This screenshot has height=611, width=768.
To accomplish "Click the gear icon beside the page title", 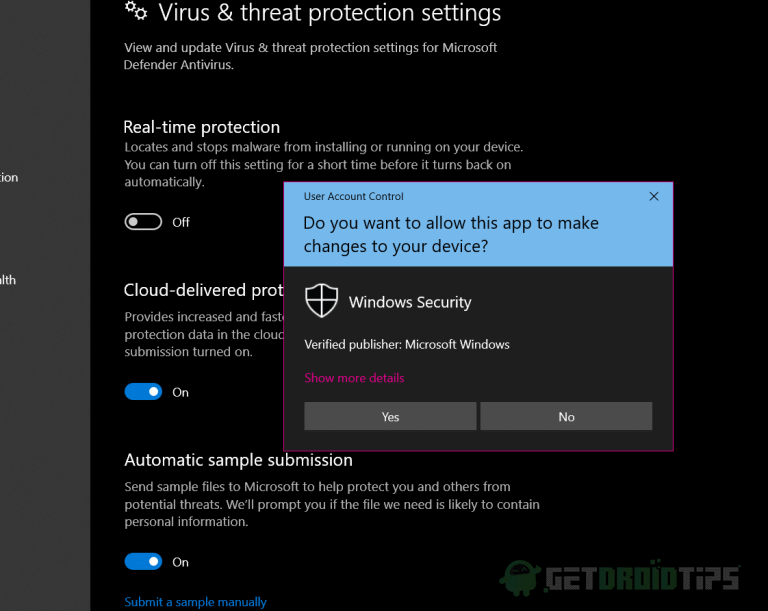I will pos(136,11).
